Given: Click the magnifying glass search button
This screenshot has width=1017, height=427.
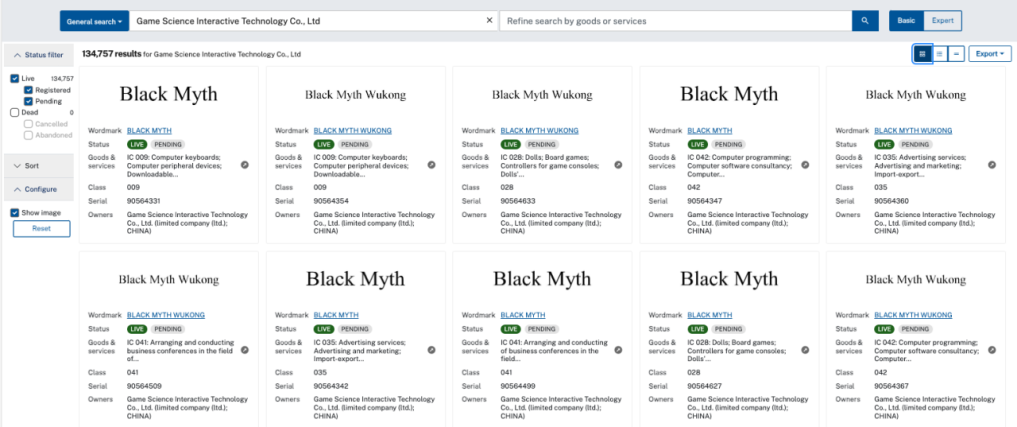Looking at the screenshot, I should pos(865,21).
